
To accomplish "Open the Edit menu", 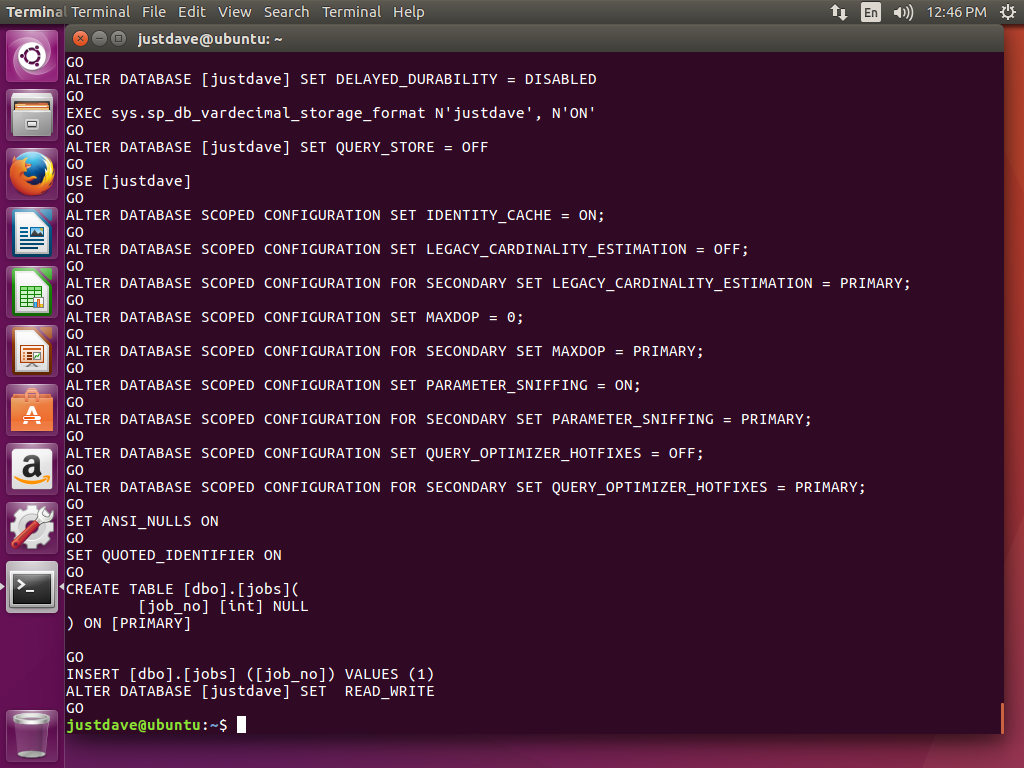I will point(192,12).
